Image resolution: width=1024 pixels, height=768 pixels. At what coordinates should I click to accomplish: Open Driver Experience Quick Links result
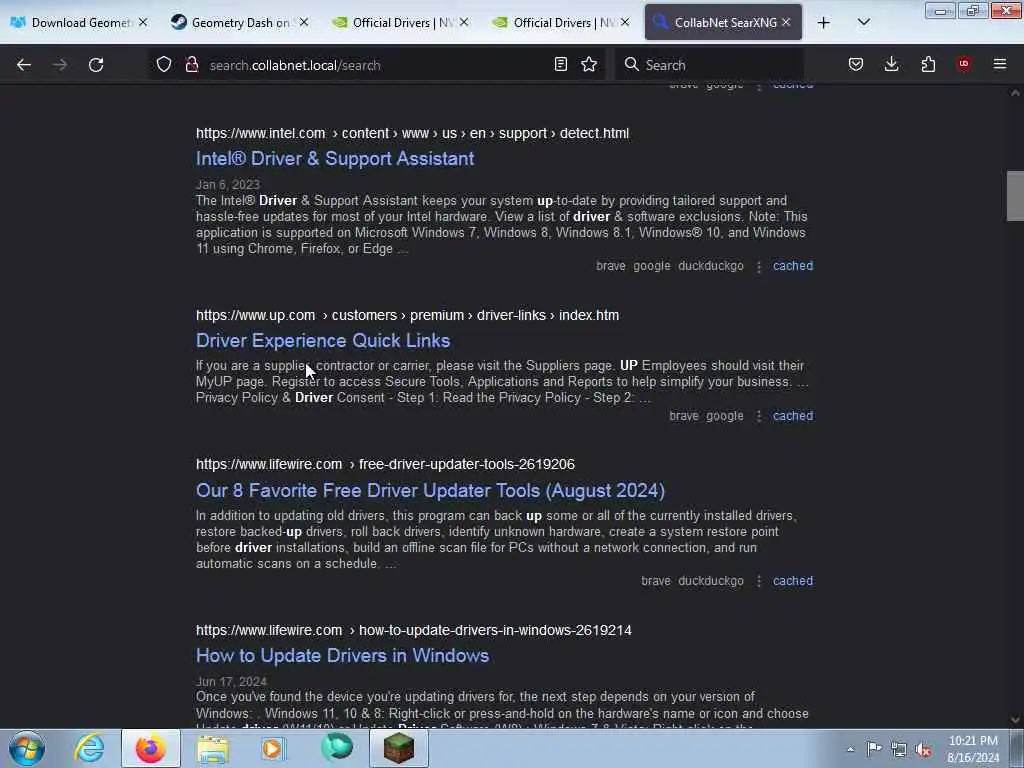(323, 341)
